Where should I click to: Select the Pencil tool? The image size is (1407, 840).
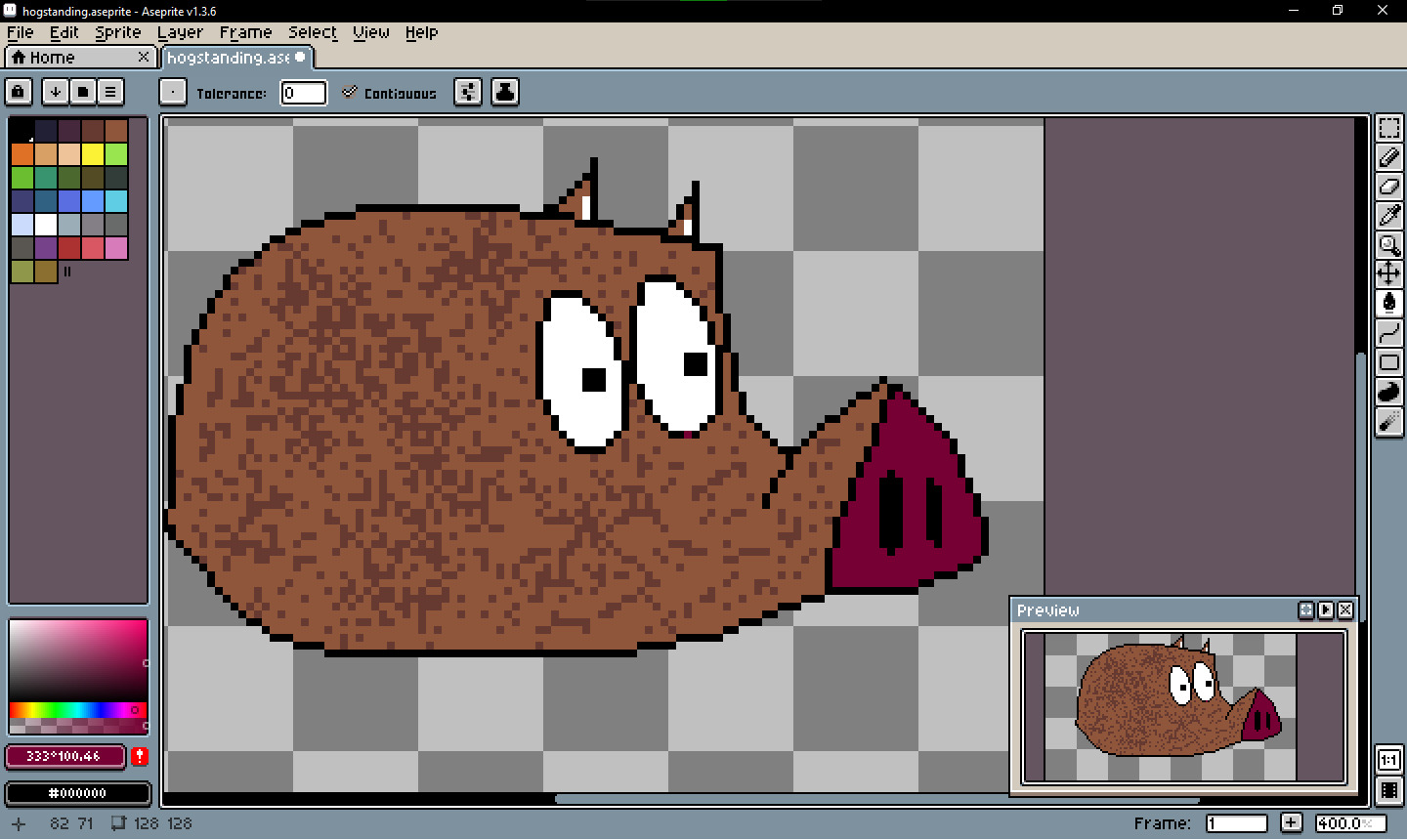pyautogui.click(x=1388, y=157)
